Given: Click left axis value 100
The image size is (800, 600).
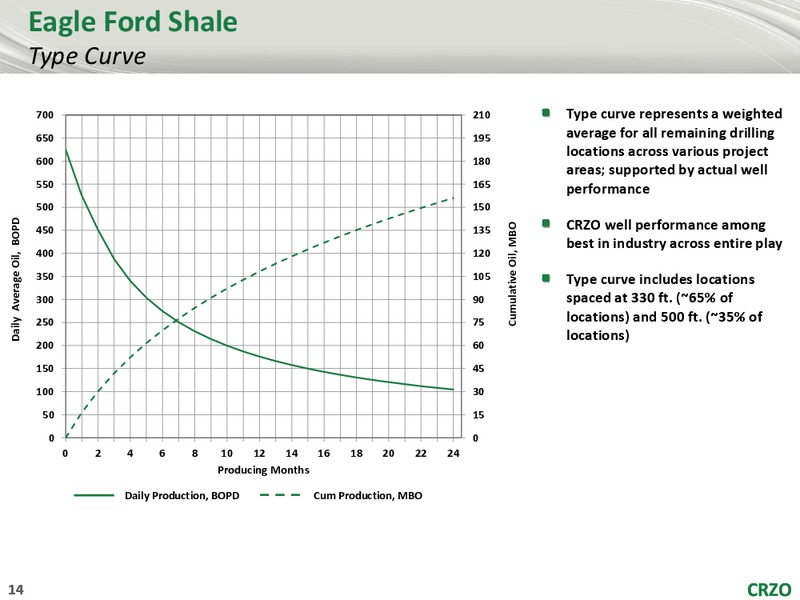Looking at the screenshot, I should tap(45, 392).
